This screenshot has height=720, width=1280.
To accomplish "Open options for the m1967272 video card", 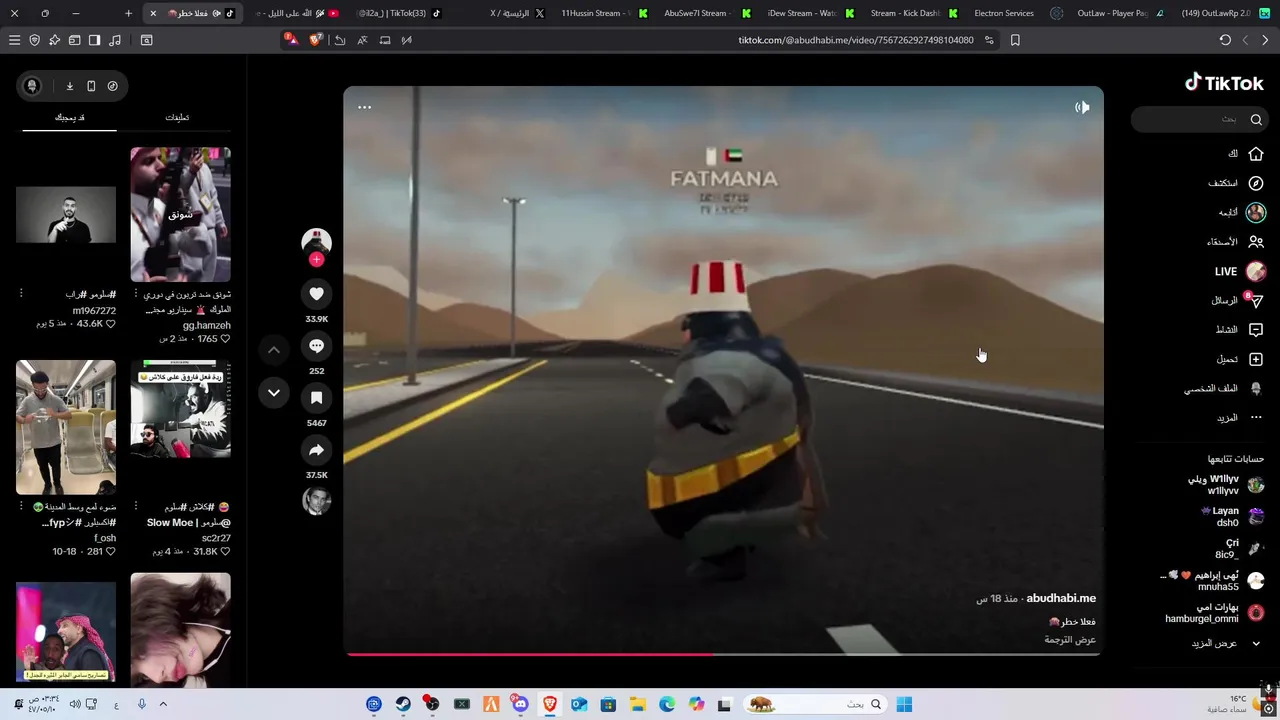I will 21,294.
